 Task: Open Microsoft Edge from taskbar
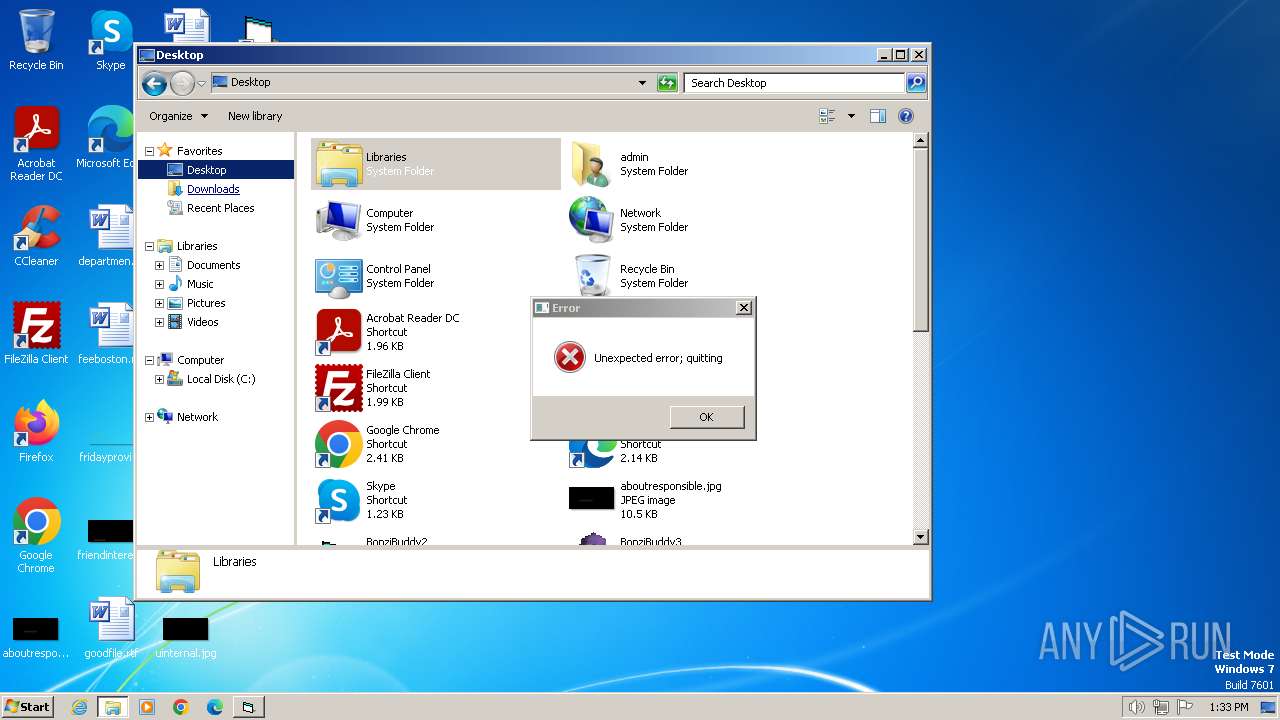[215, 707]
